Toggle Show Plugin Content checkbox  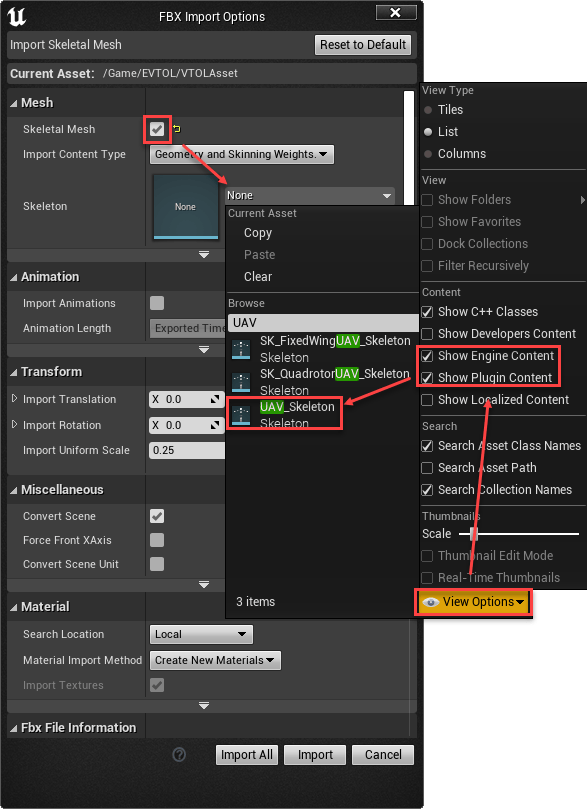427,378
